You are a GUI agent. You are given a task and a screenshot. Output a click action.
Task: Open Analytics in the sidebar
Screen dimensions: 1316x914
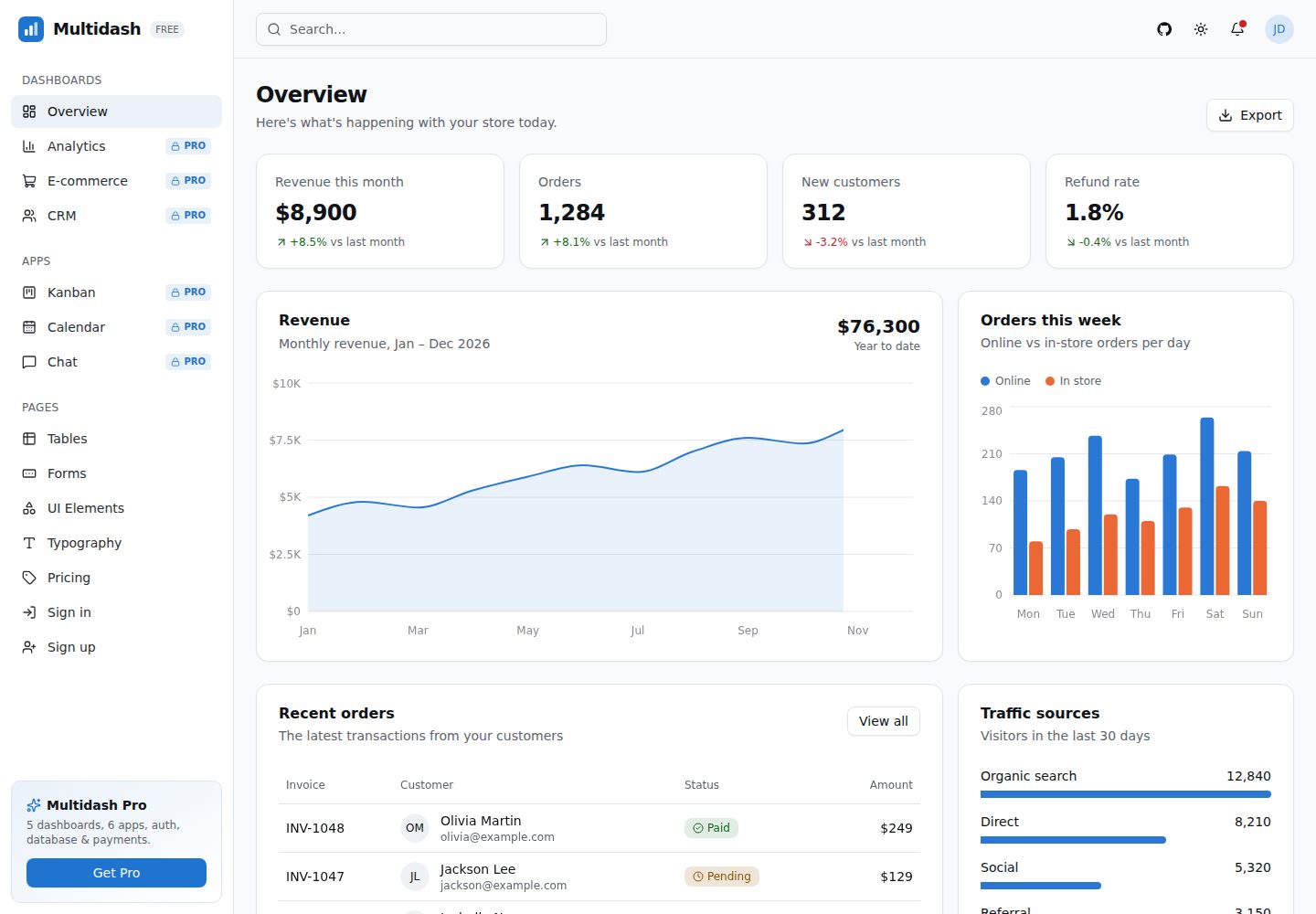[116, 146]
